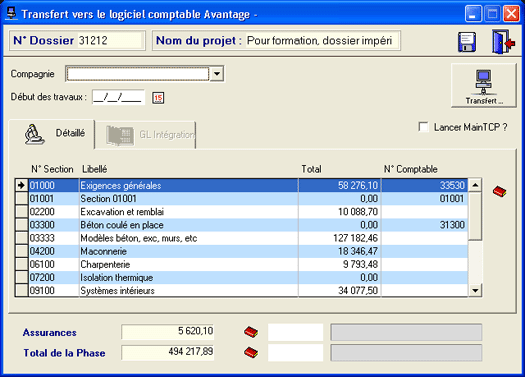
Task: Click the red book icon next to Assurances
Action: 251,332
